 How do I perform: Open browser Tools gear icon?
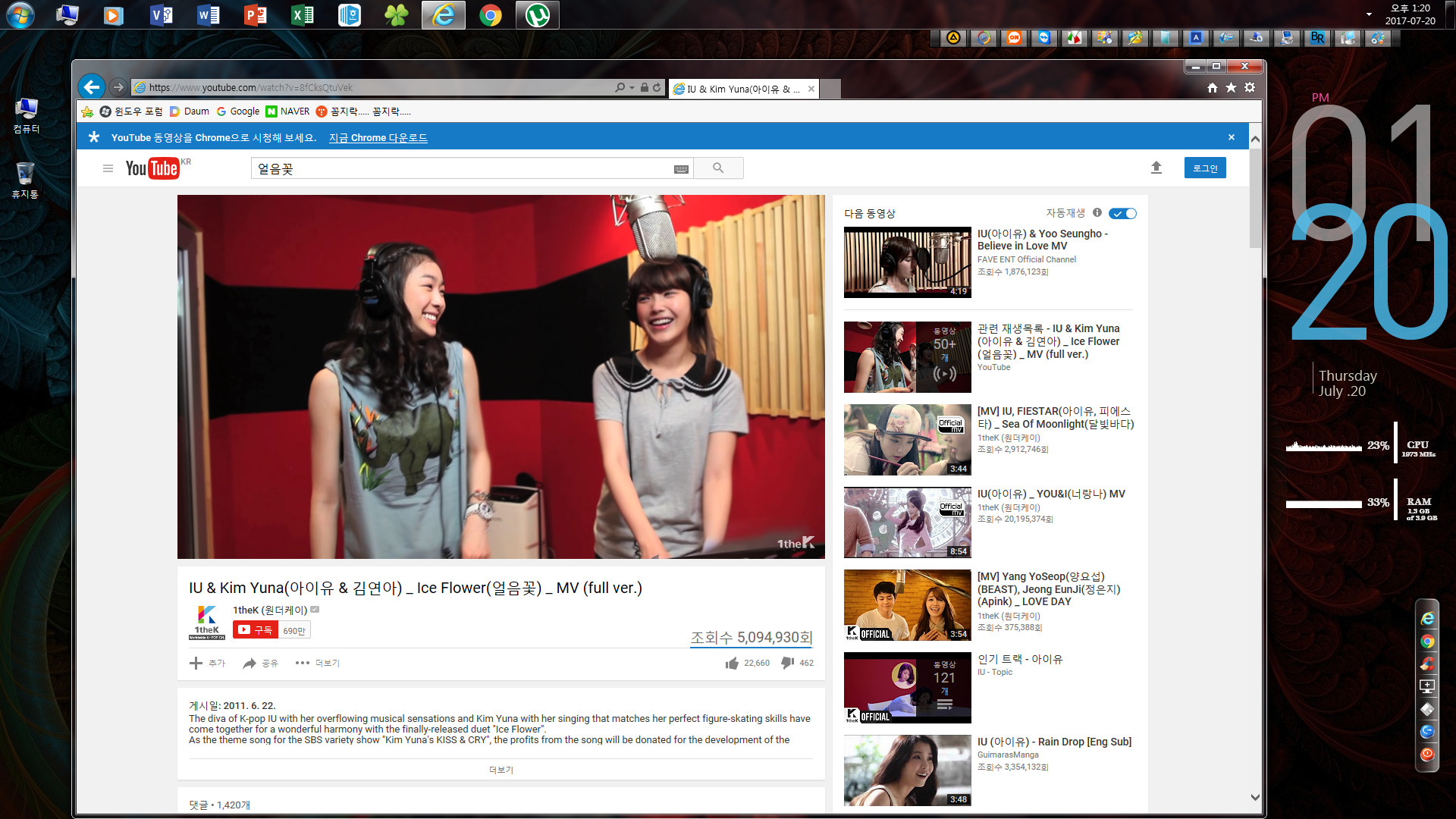point(1250,88)
